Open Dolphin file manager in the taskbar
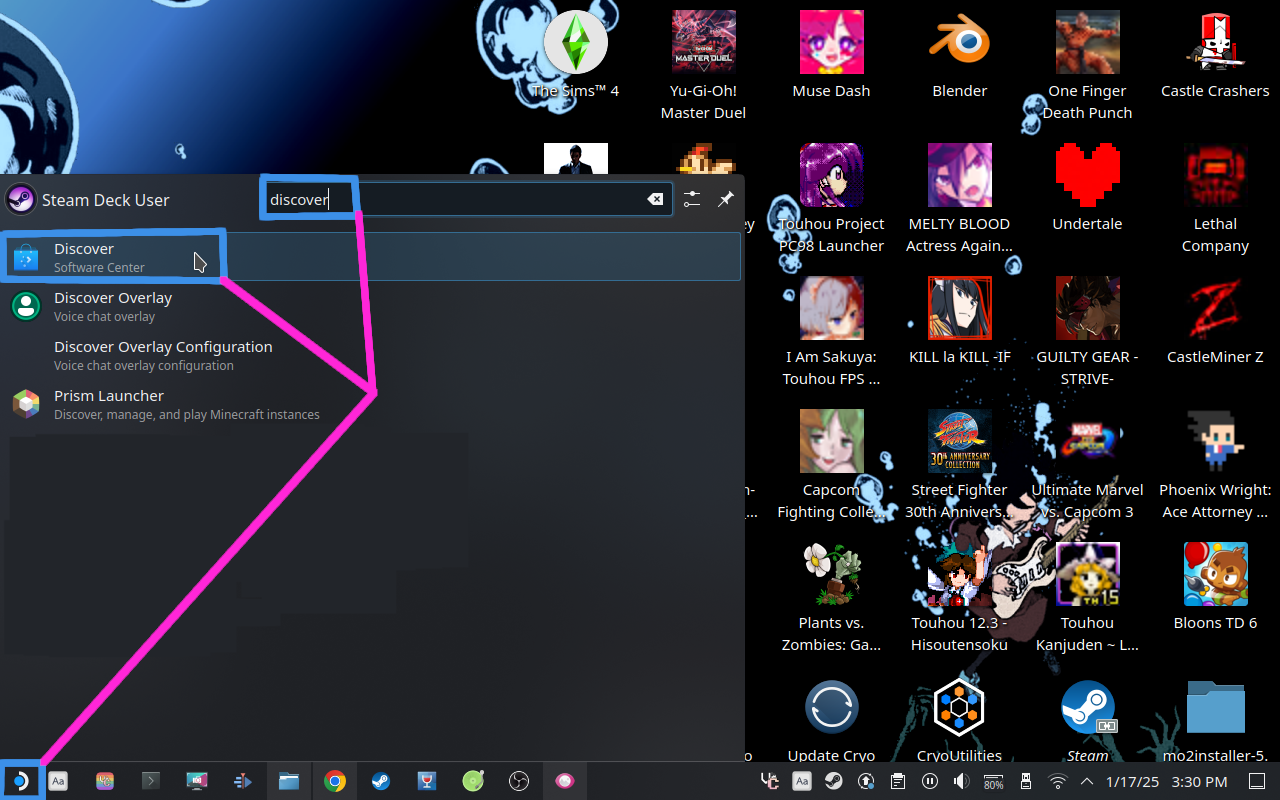Screen dimensions: 1280x800 (x=289, y=781)
